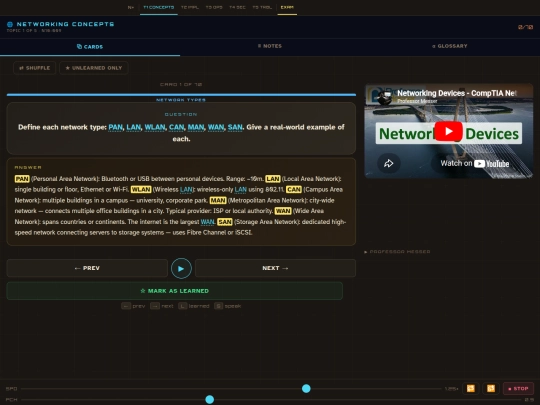Play the YouTube video with the red play button
Screen dimensions: 540x405
tap(448, 131)
